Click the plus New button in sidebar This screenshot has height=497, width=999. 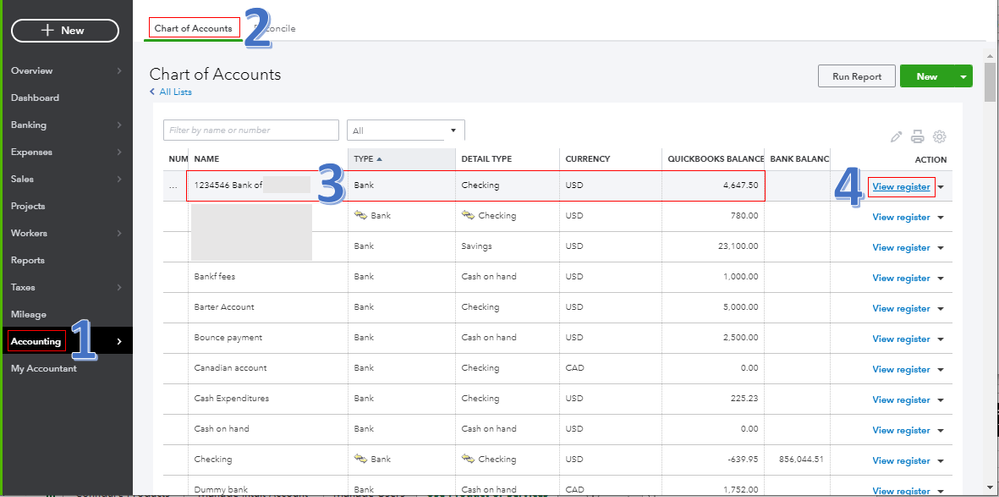(x=62, y=30)
